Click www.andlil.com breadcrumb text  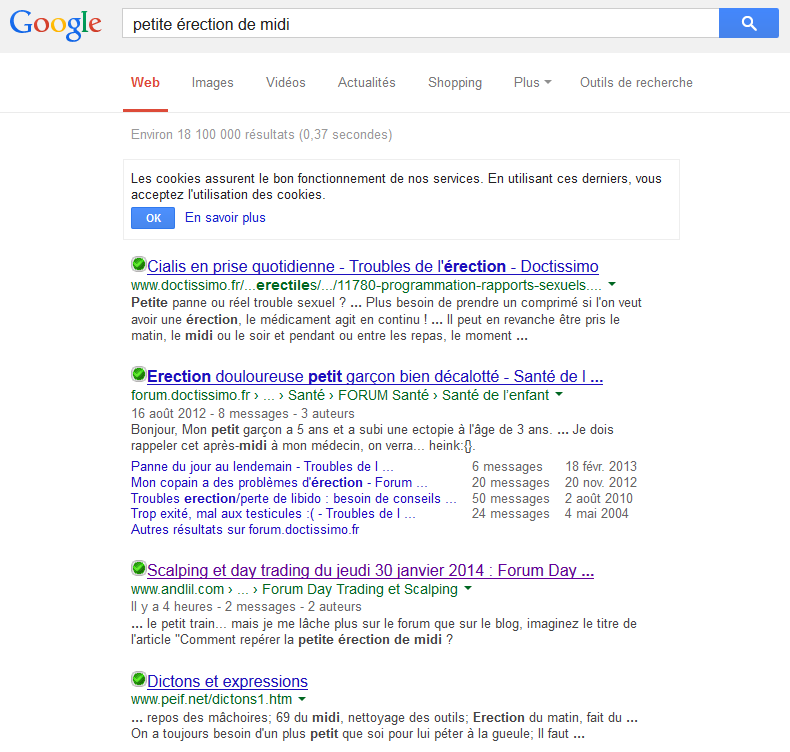(x=294, y=589)
